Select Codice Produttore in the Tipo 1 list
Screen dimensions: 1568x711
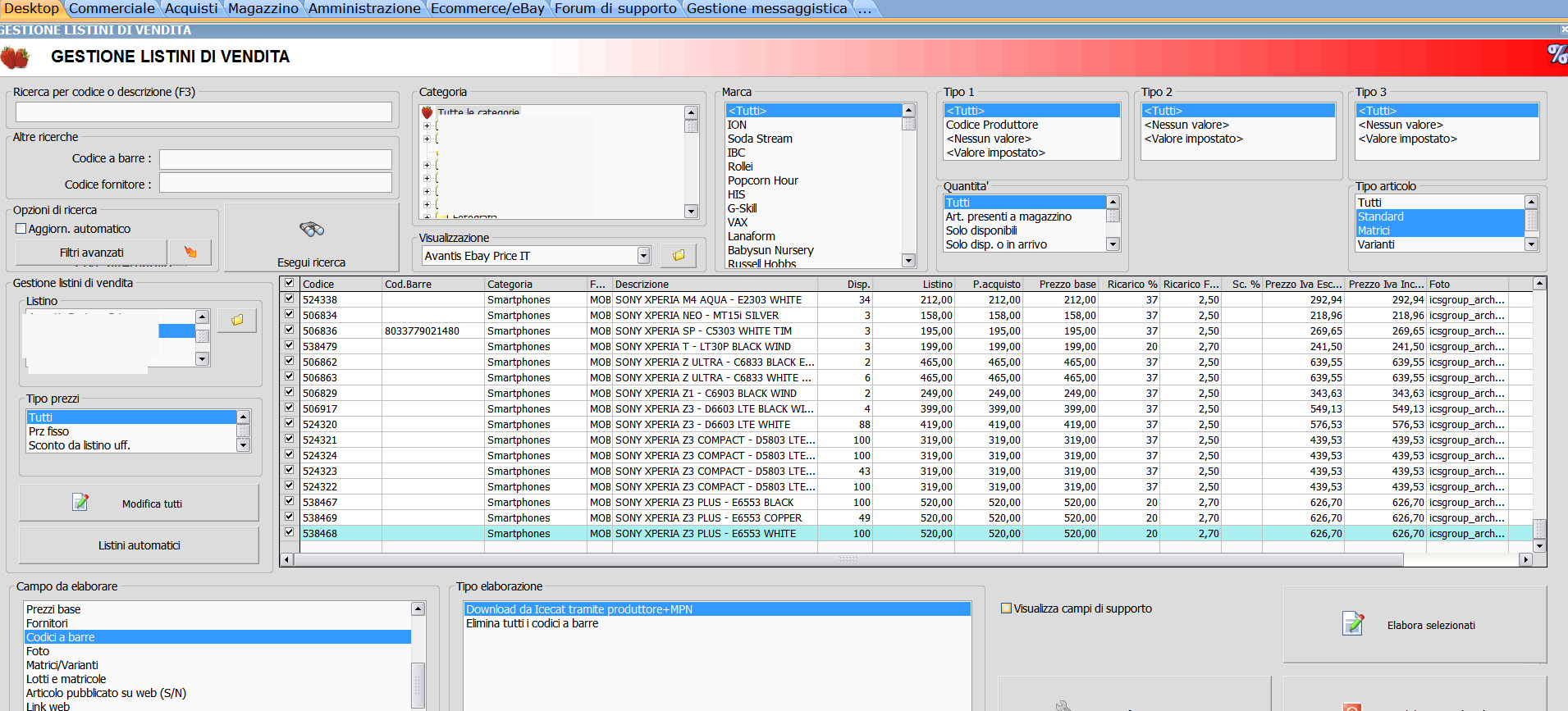point(992,125)
